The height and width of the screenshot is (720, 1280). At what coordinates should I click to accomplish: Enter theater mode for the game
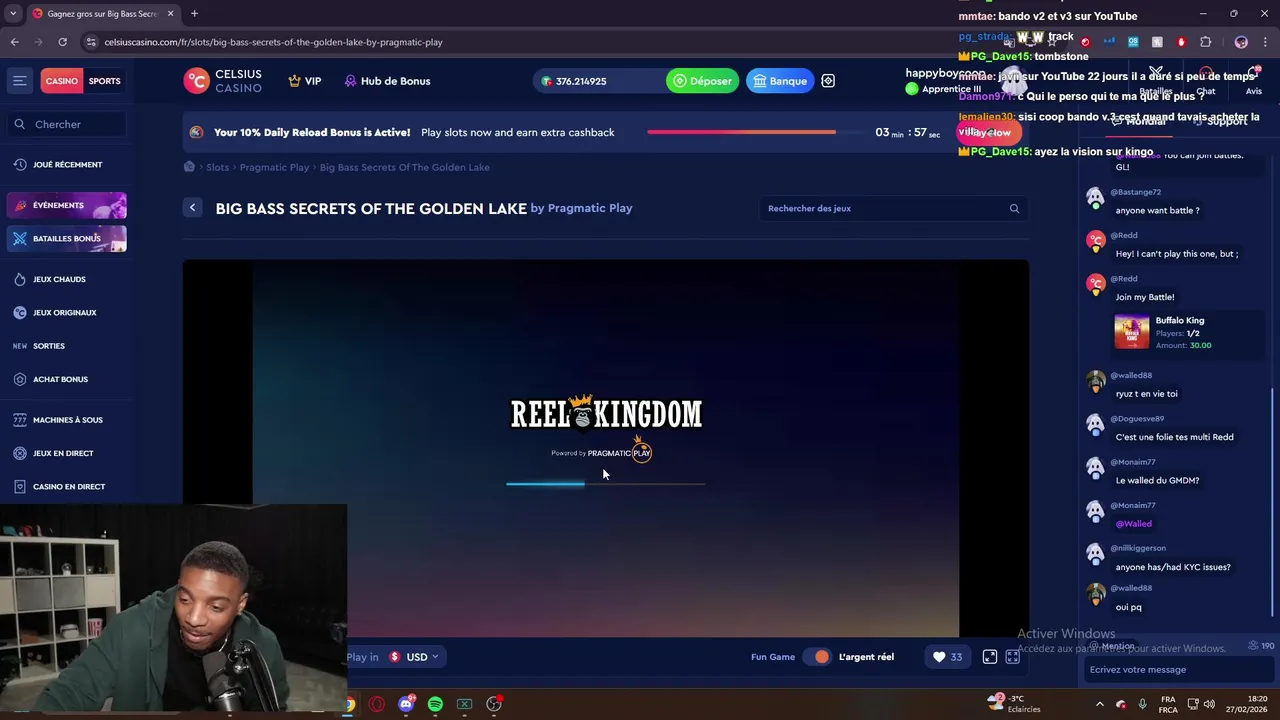990,657
